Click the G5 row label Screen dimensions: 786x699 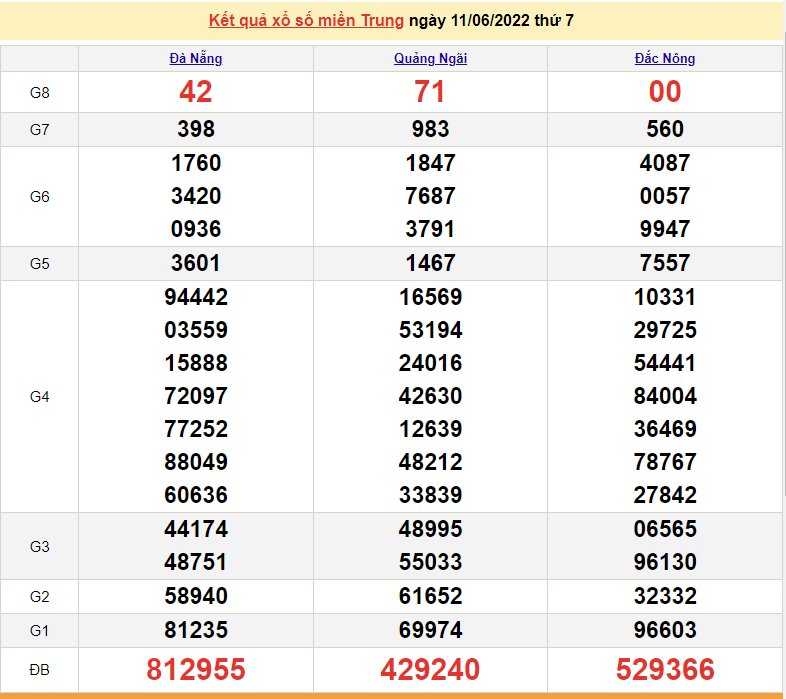tap(40, 263)
